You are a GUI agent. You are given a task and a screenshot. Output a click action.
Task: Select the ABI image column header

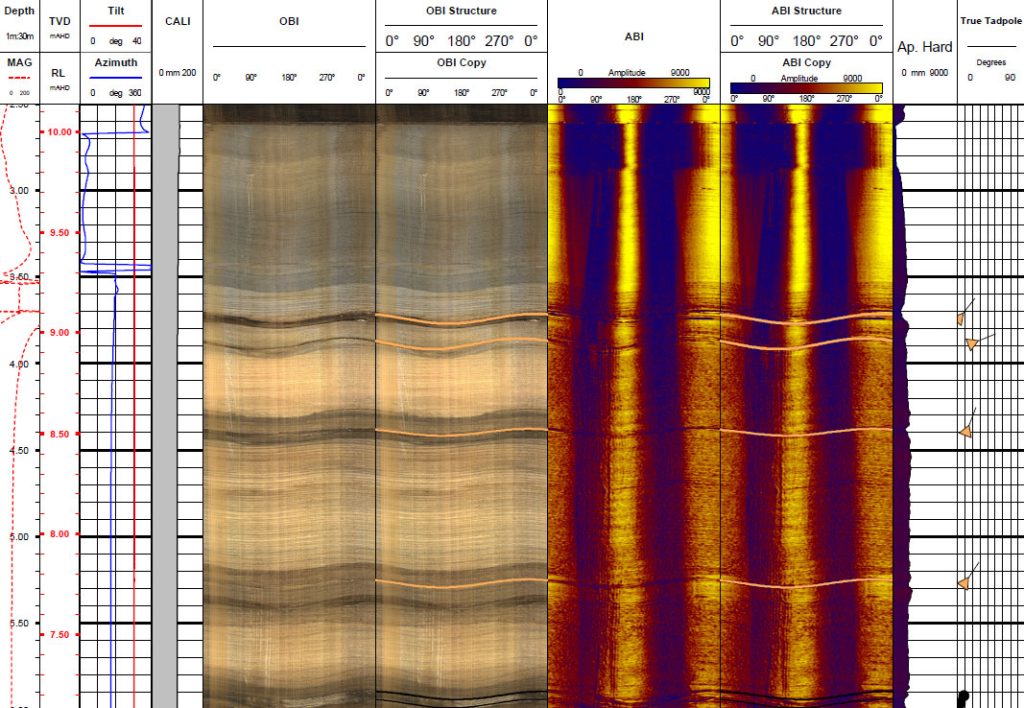pos(633,37)
